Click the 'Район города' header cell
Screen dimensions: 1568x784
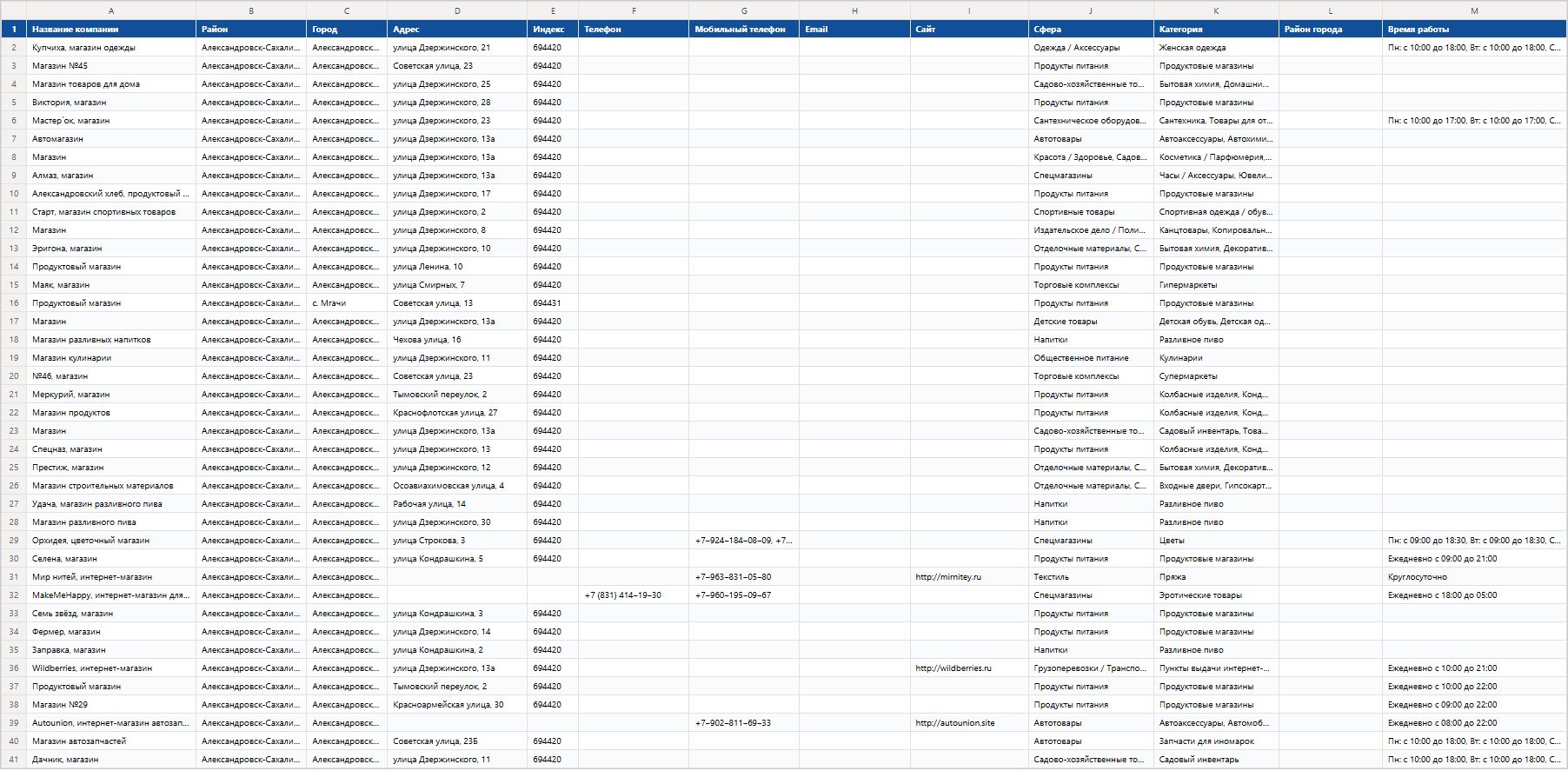tap(1331, 29)
